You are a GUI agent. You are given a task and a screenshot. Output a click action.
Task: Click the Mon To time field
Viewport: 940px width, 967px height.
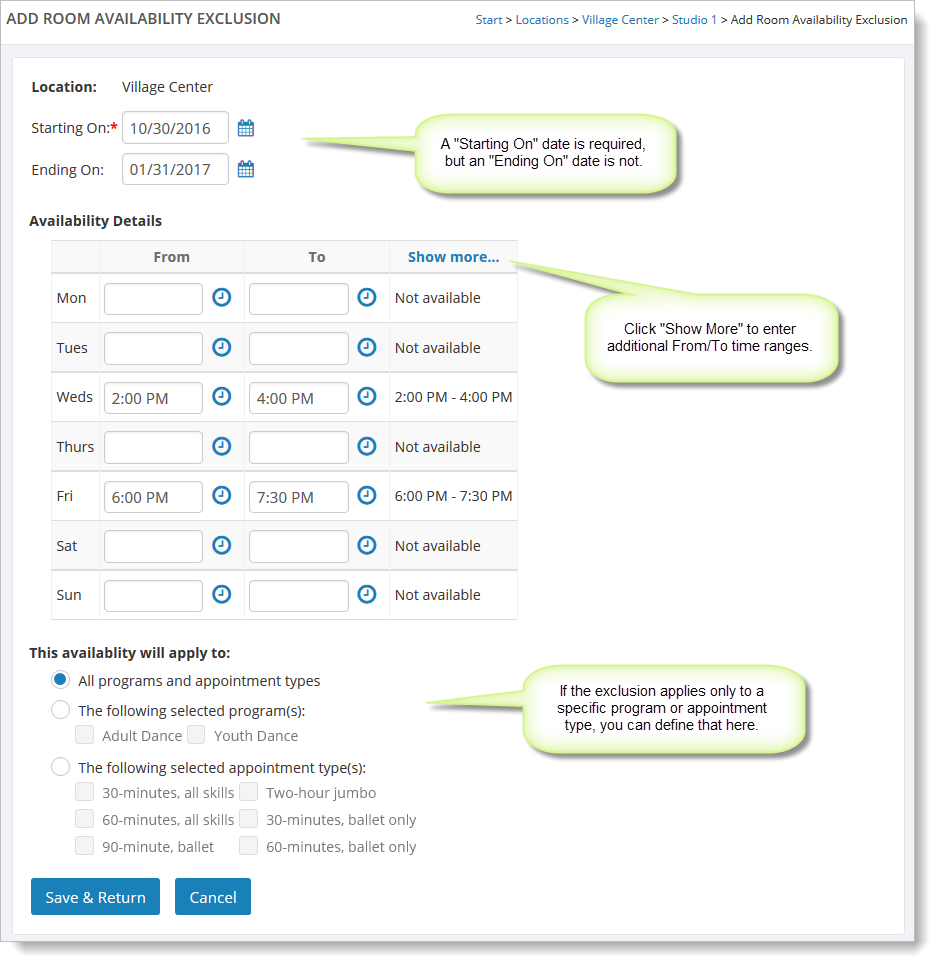point(299,299)
